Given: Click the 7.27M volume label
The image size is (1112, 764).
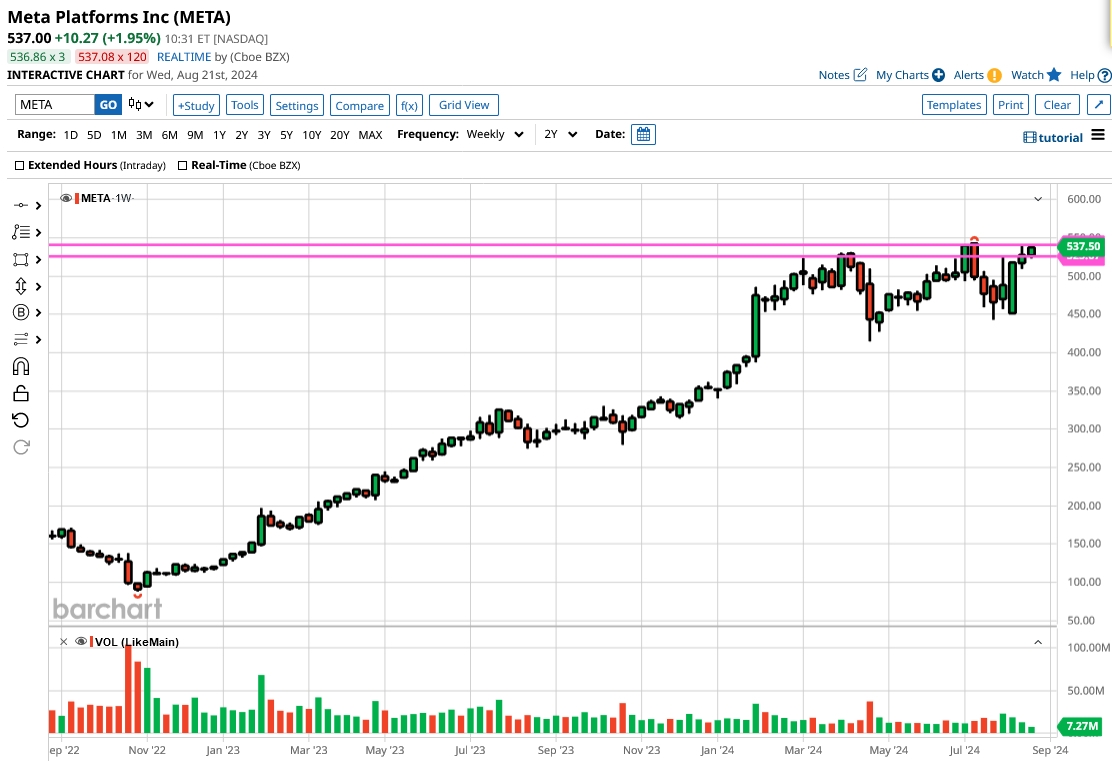Looking at the screenshot, I should [1082, 726].
